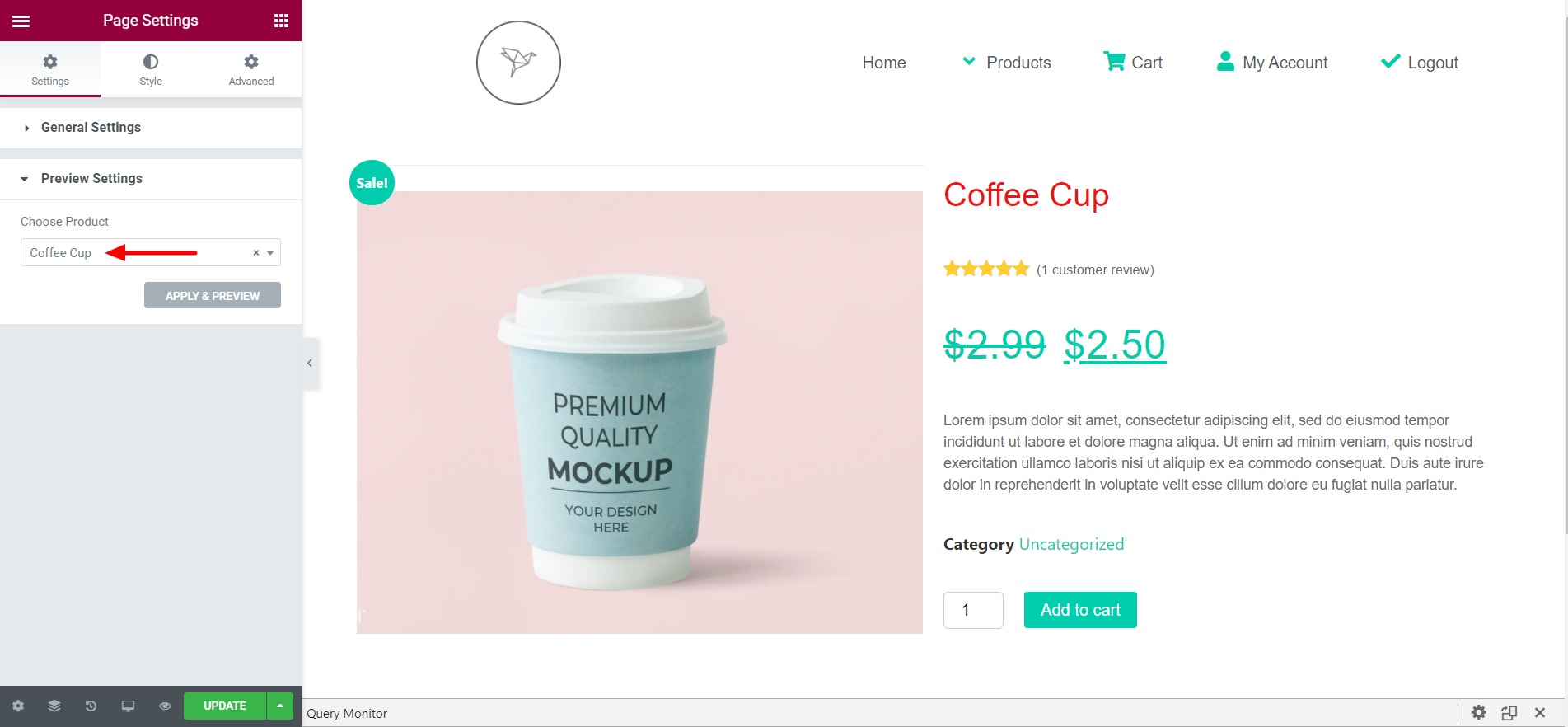The height and width of the screenshot is (727, 1568).
Task: Click the Apply & Preview button
Action: (x=212, y=295)
